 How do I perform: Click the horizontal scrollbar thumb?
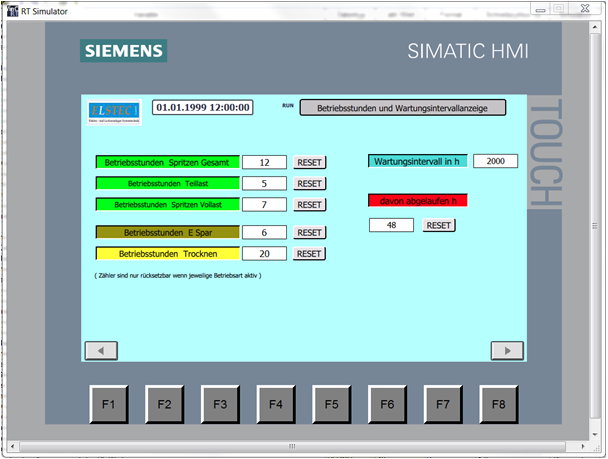pyautogui.click(x=292, y=447)
